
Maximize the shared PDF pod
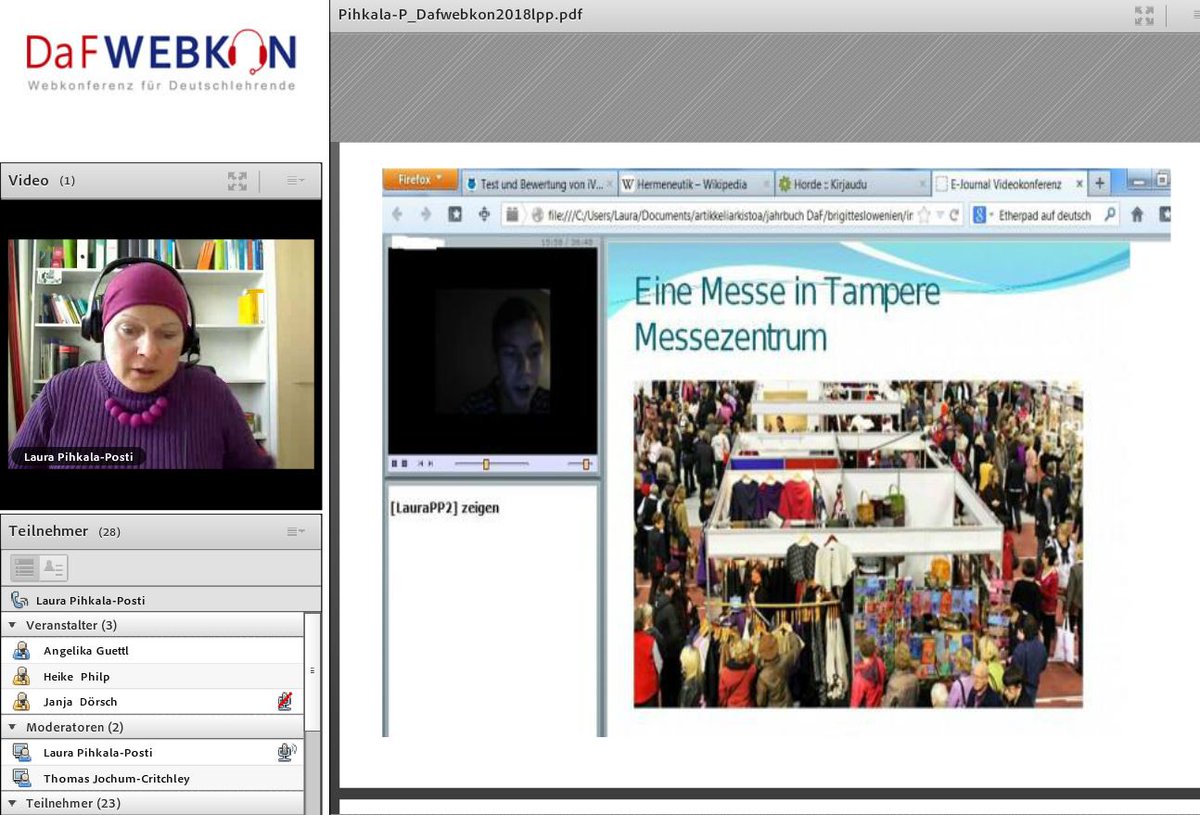click(1145, 15)
